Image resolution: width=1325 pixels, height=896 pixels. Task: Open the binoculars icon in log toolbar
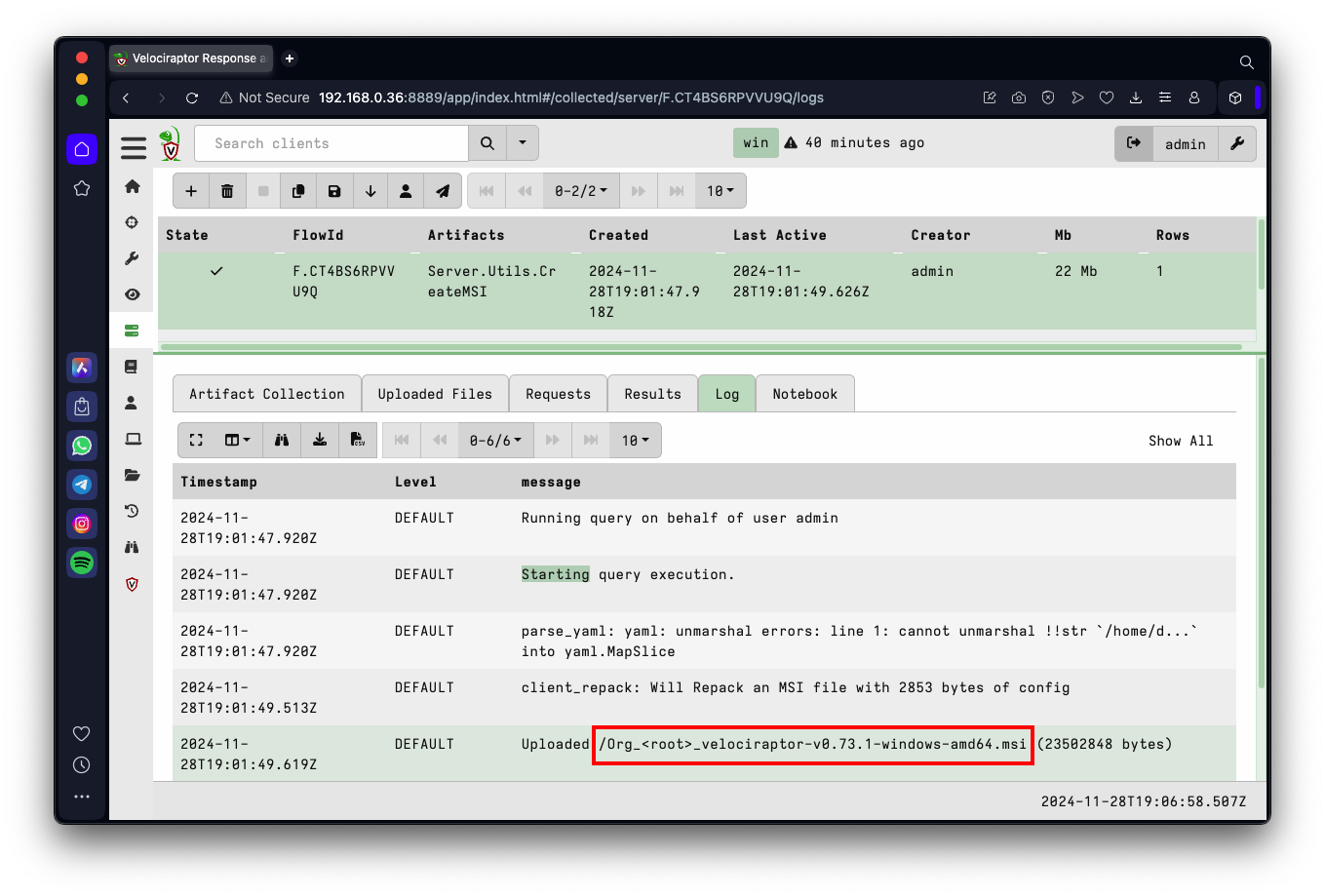282,441
